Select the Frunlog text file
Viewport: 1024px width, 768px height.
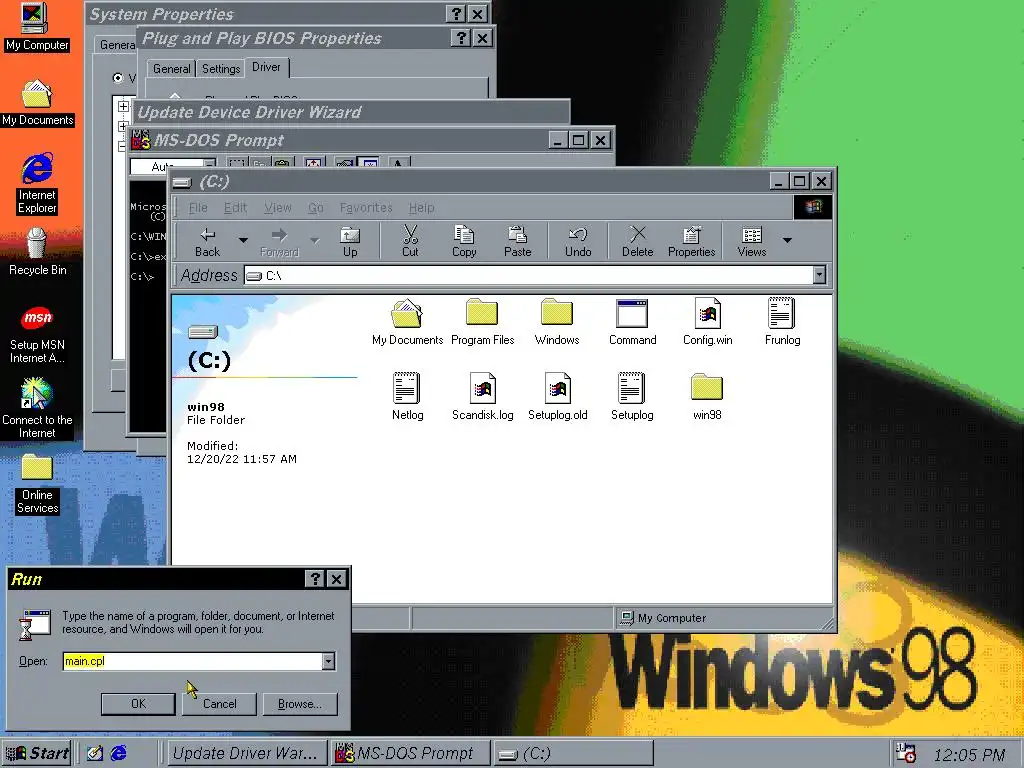tap(782, 322)
